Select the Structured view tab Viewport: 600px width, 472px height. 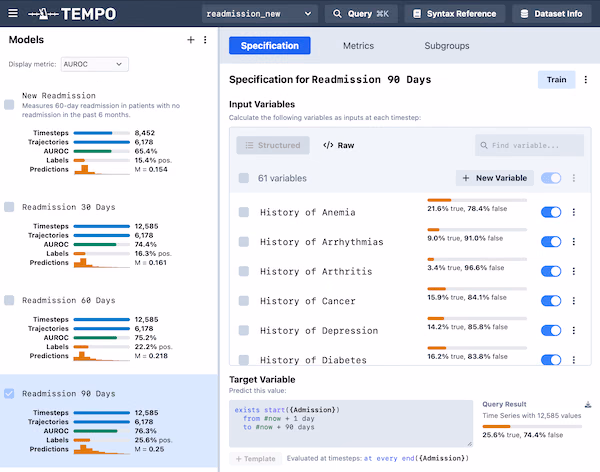pyautogui.click(x=273, y=145)
